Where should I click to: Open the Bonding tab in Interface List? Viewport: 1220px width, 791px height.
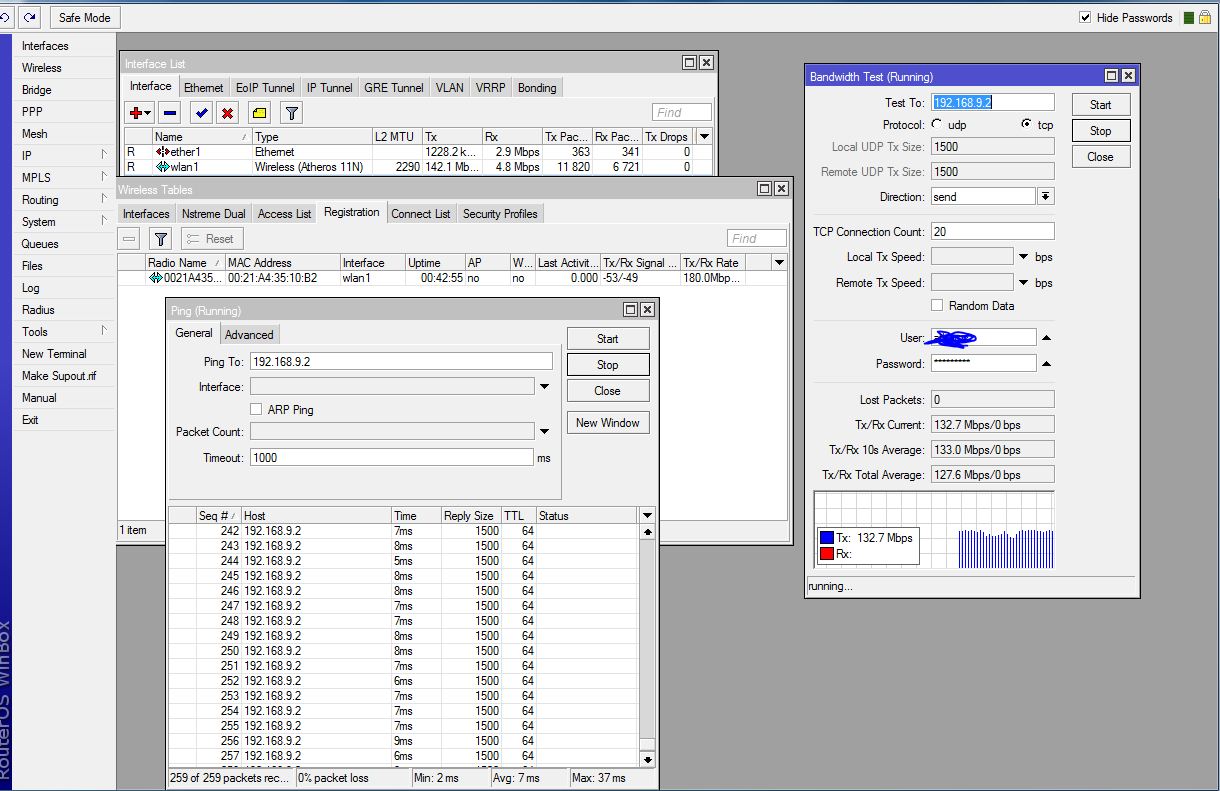tap(537, 88)
